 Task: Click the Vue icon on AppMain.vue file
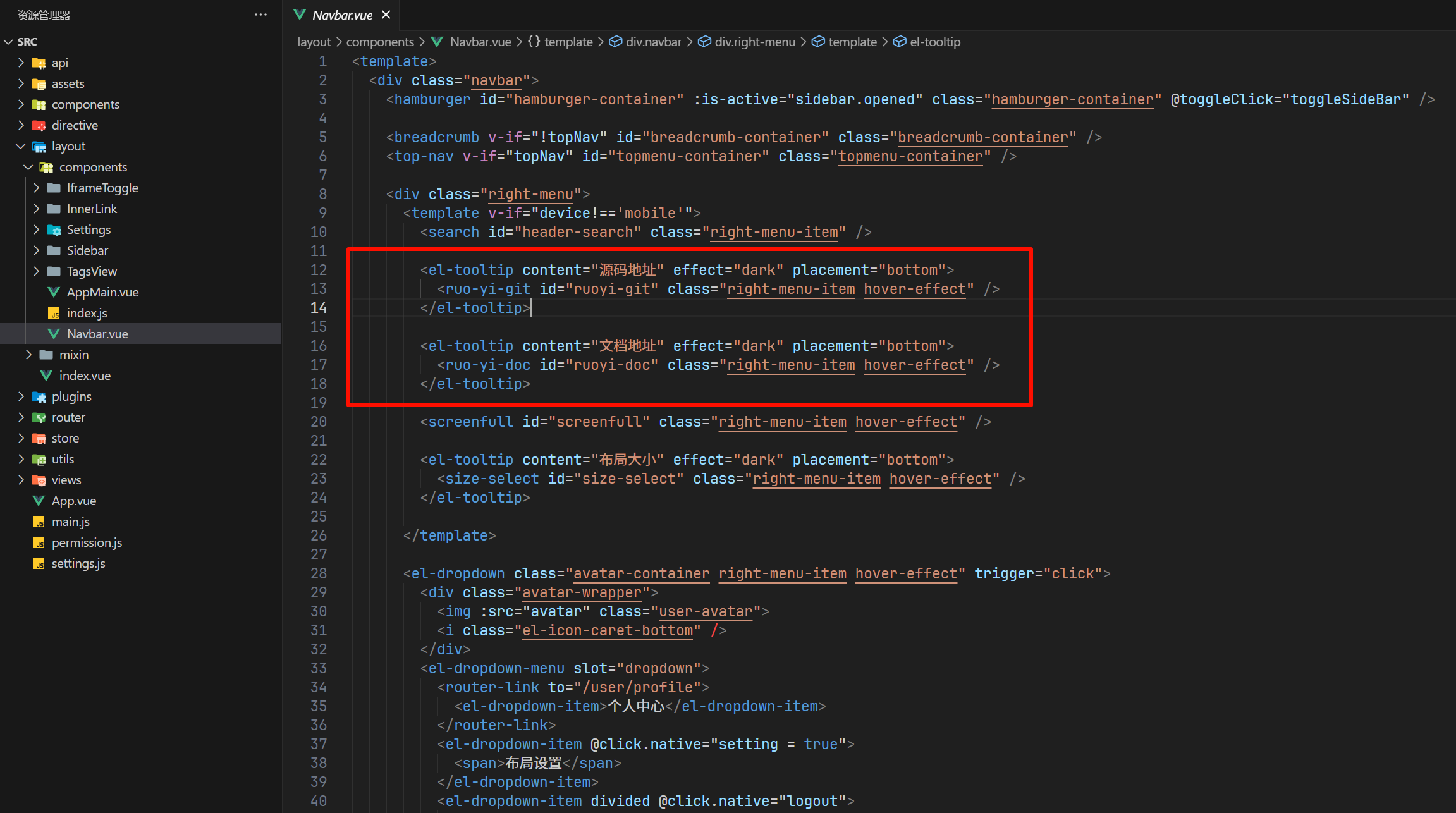point(54,292)
